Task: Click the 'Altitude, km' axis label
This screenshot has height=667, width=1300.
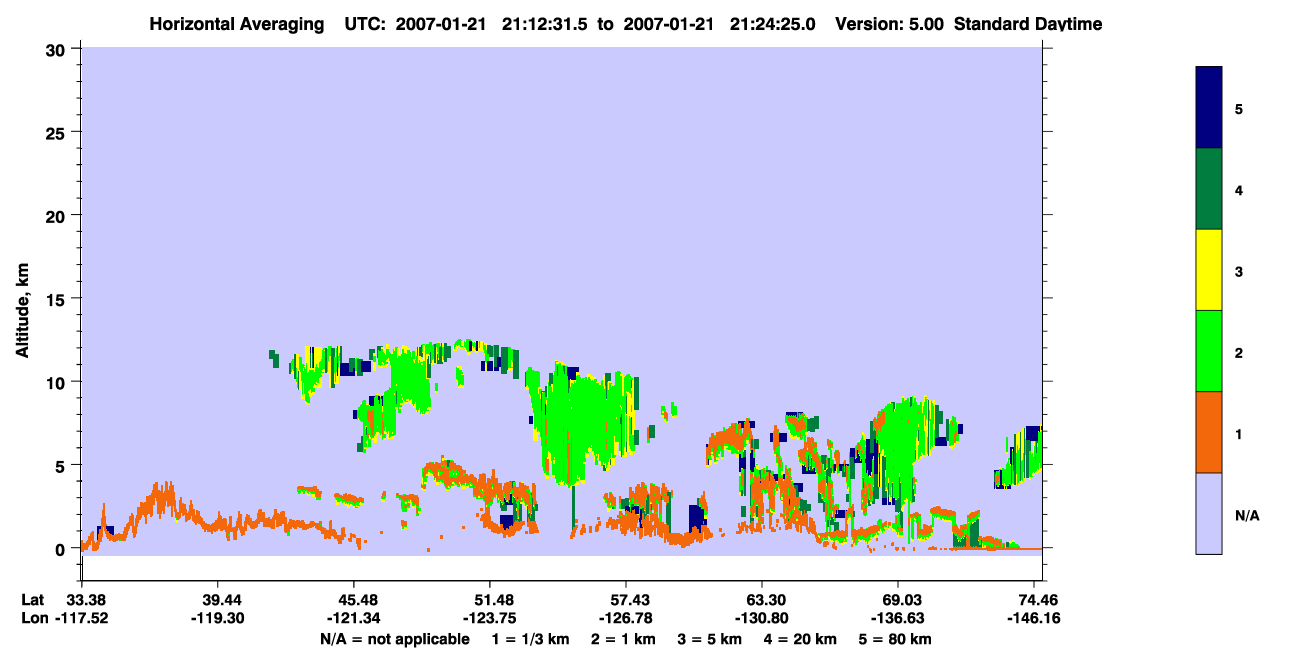Action: coord(23,311)
